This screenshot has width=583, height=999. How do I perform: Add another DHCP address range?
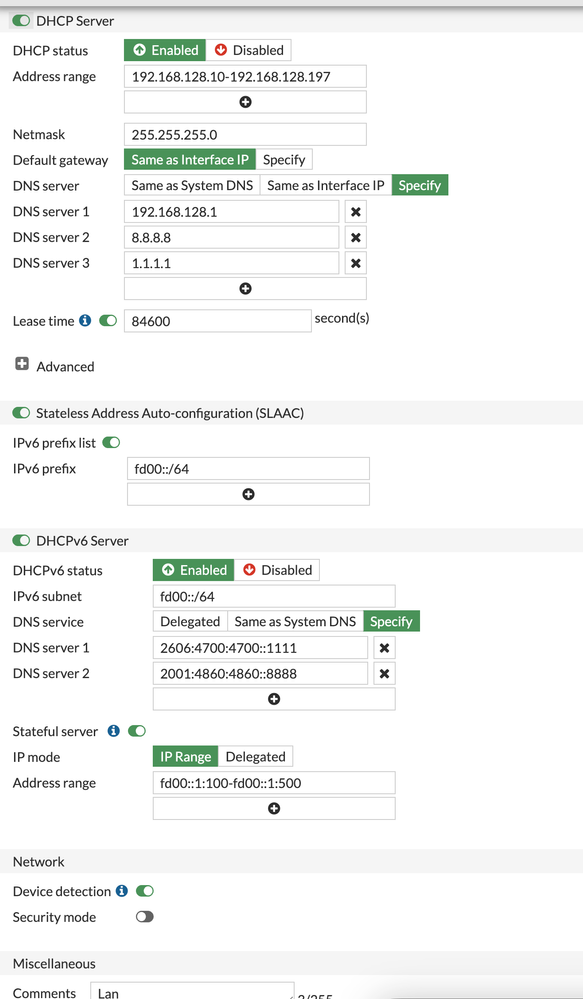(245, 101)
